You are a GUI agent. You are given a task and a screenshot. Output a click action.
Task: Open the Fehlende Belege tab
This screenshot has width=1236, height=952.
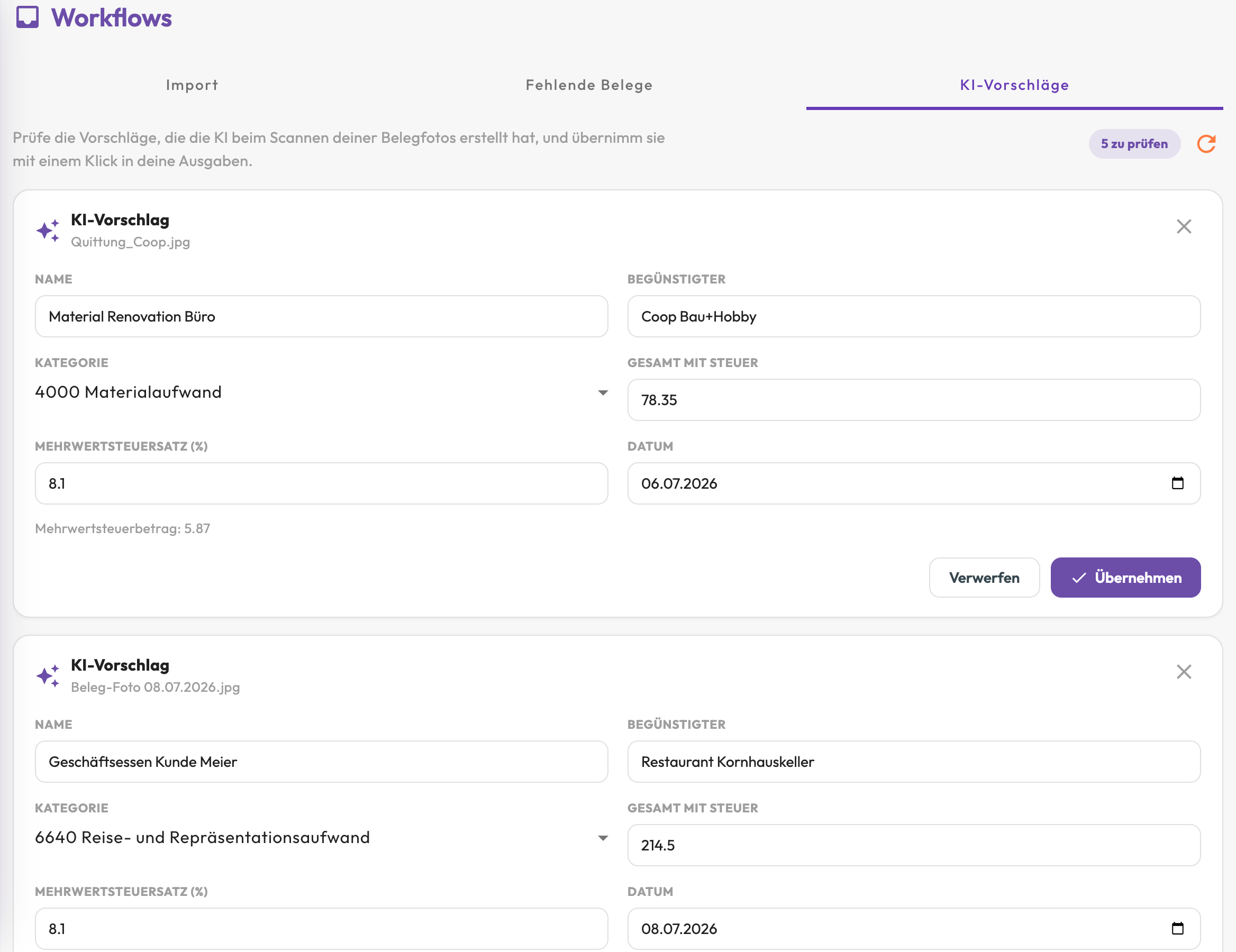click(x=589, y=85)
